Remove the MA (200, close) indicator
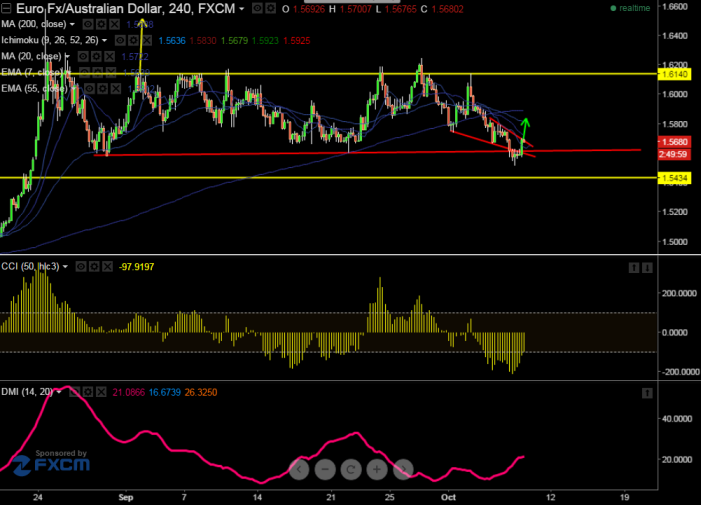The height and width of the screenshot is (505, 701). click(114, 24)
